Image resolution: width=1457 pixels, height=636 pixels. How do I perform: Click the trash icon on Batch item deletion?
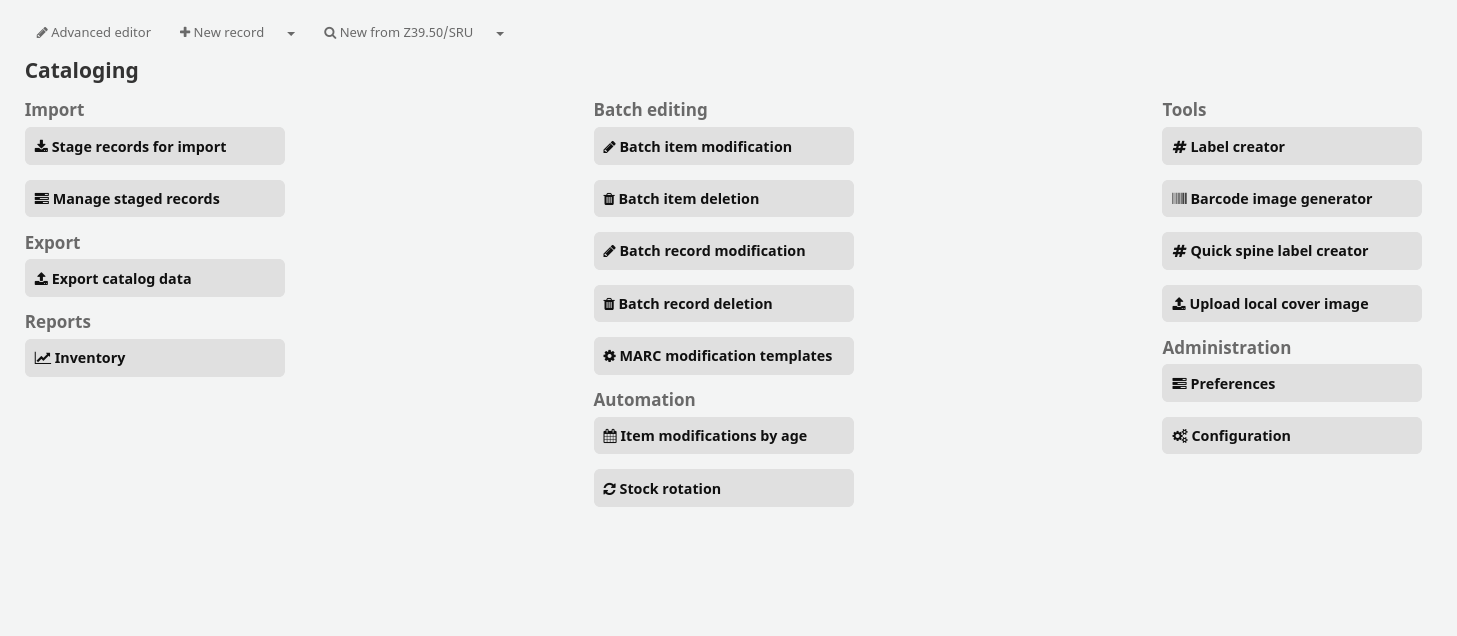pyautogui.click(x=609, y=199)
